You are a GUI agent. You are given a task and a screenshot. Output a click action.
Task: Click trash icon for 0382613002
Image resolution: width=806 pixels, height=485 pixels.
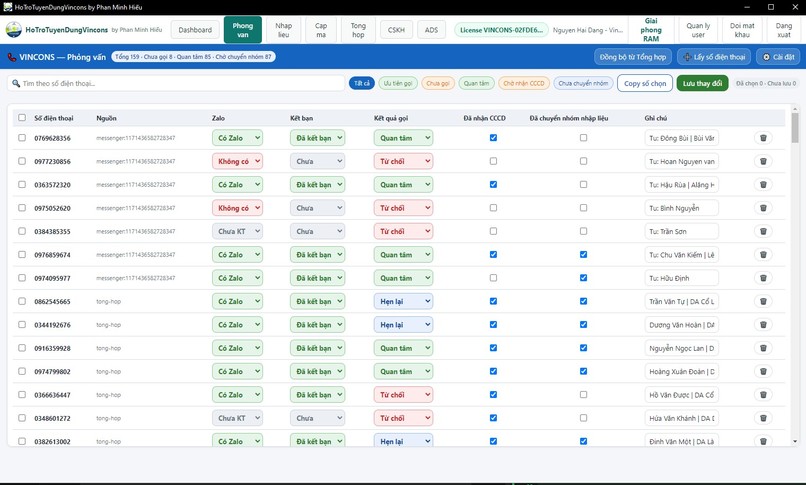point(763,441)
